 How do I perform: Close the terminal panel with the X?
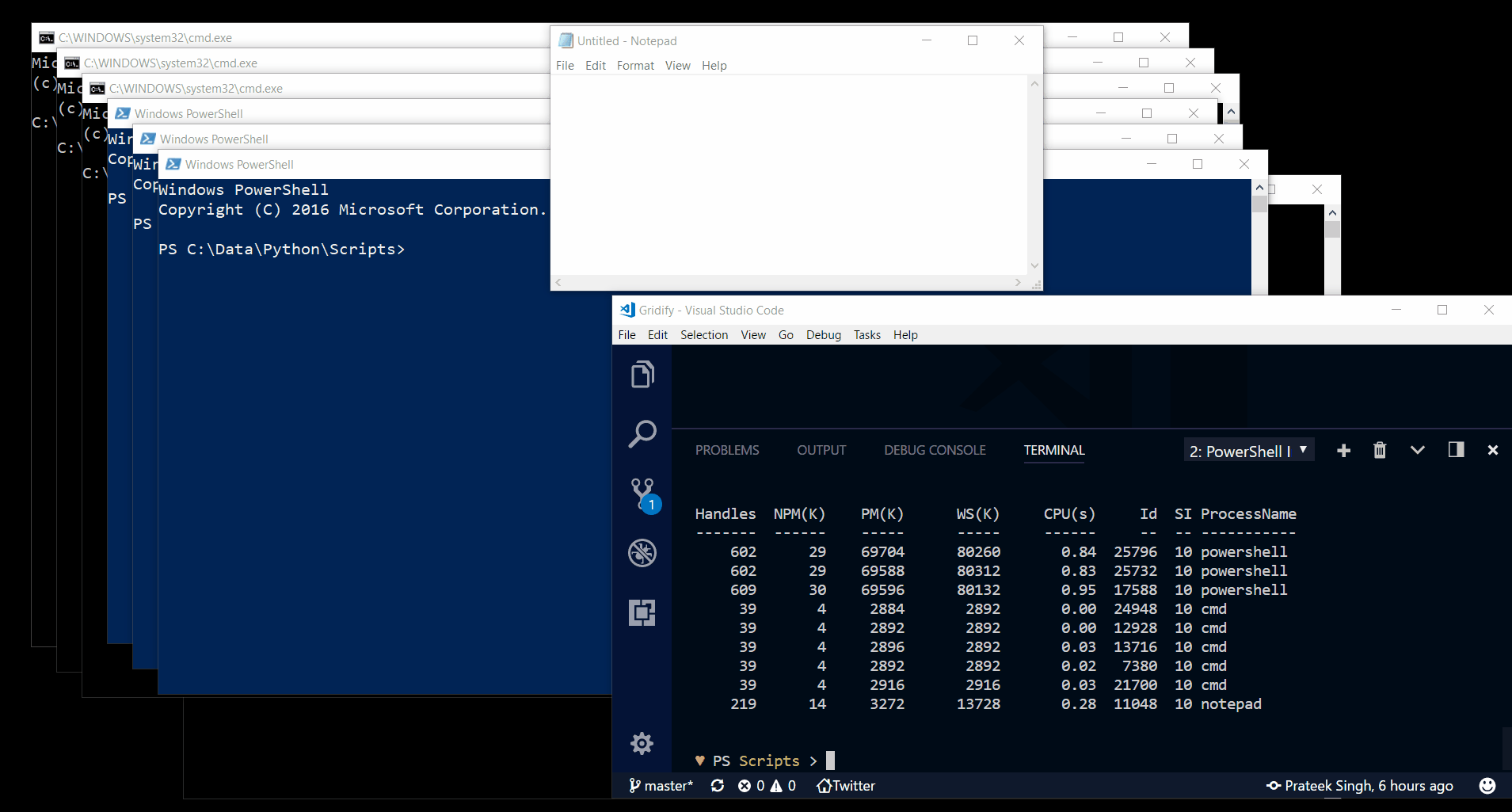coord(1493,450)
